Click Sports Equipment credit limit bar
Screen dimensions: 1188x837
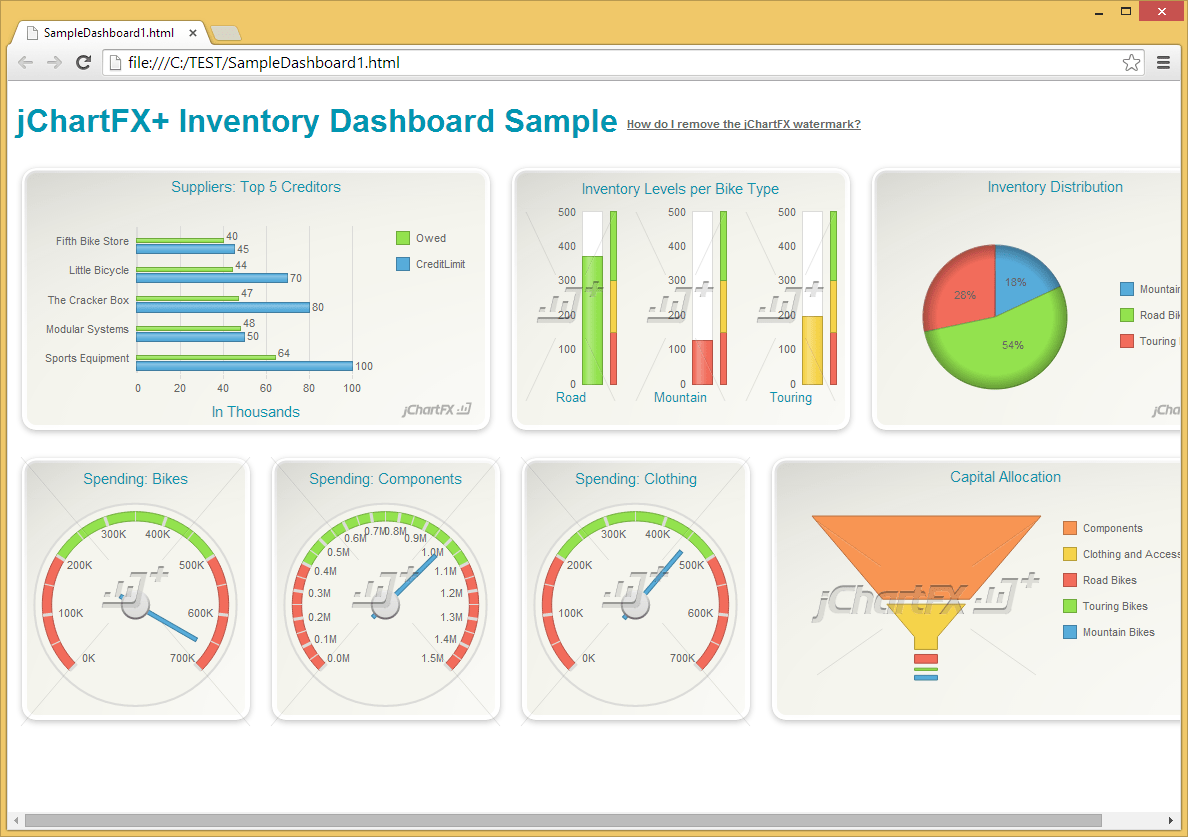(x=244, y=366)
